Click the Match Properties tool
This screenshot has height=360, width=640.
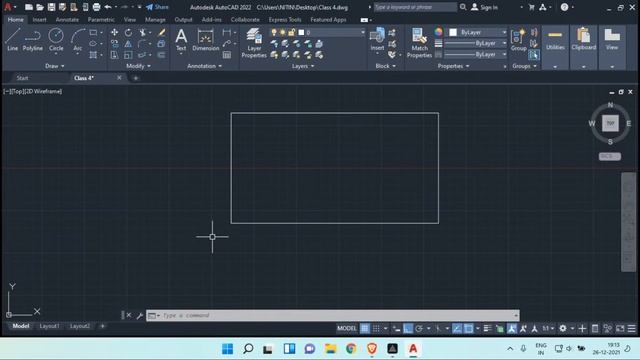[x=419, y=43]
